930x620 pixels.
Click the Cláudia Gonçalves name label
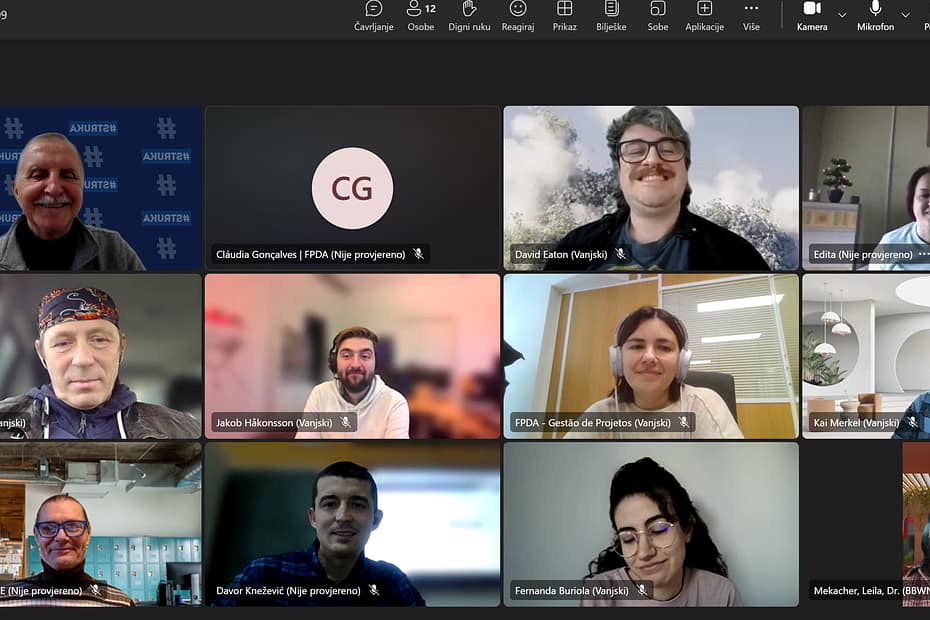[x=310, y=255]
